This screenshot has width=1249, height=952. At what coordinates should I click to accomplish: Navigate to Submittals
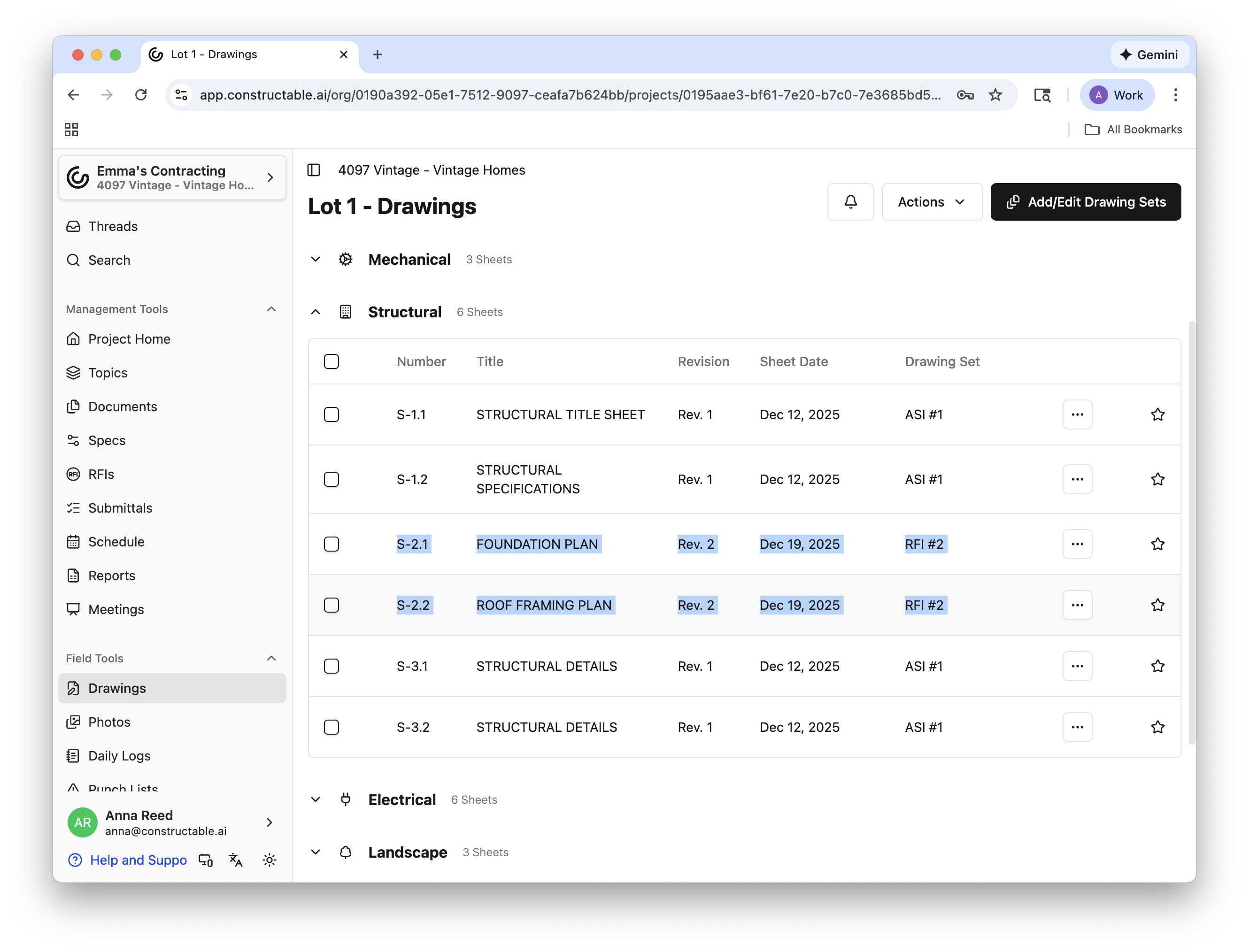click(172, 508)
